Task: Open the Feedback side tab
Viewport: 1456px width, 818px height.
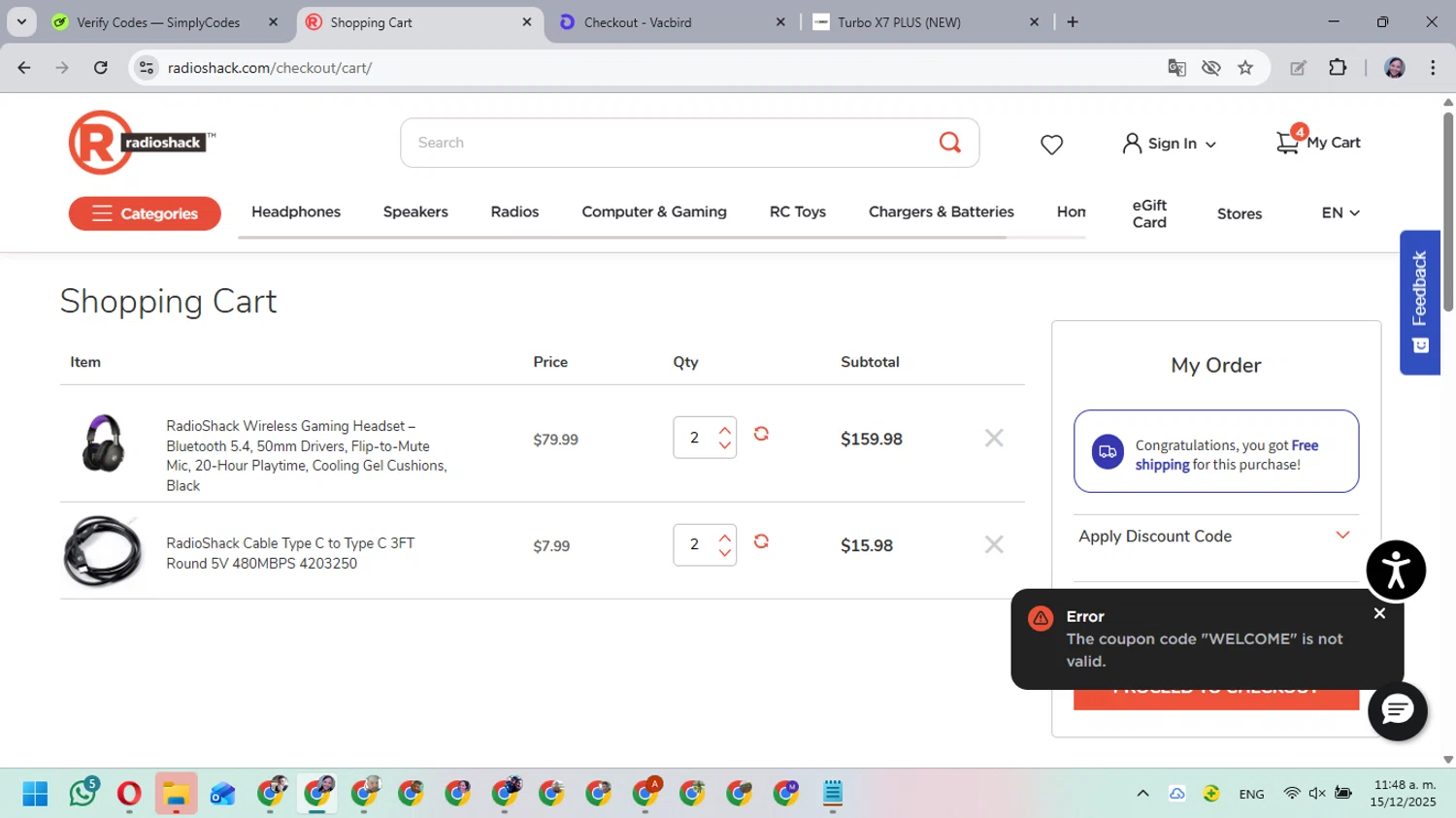Action: tap(1419, 303)
